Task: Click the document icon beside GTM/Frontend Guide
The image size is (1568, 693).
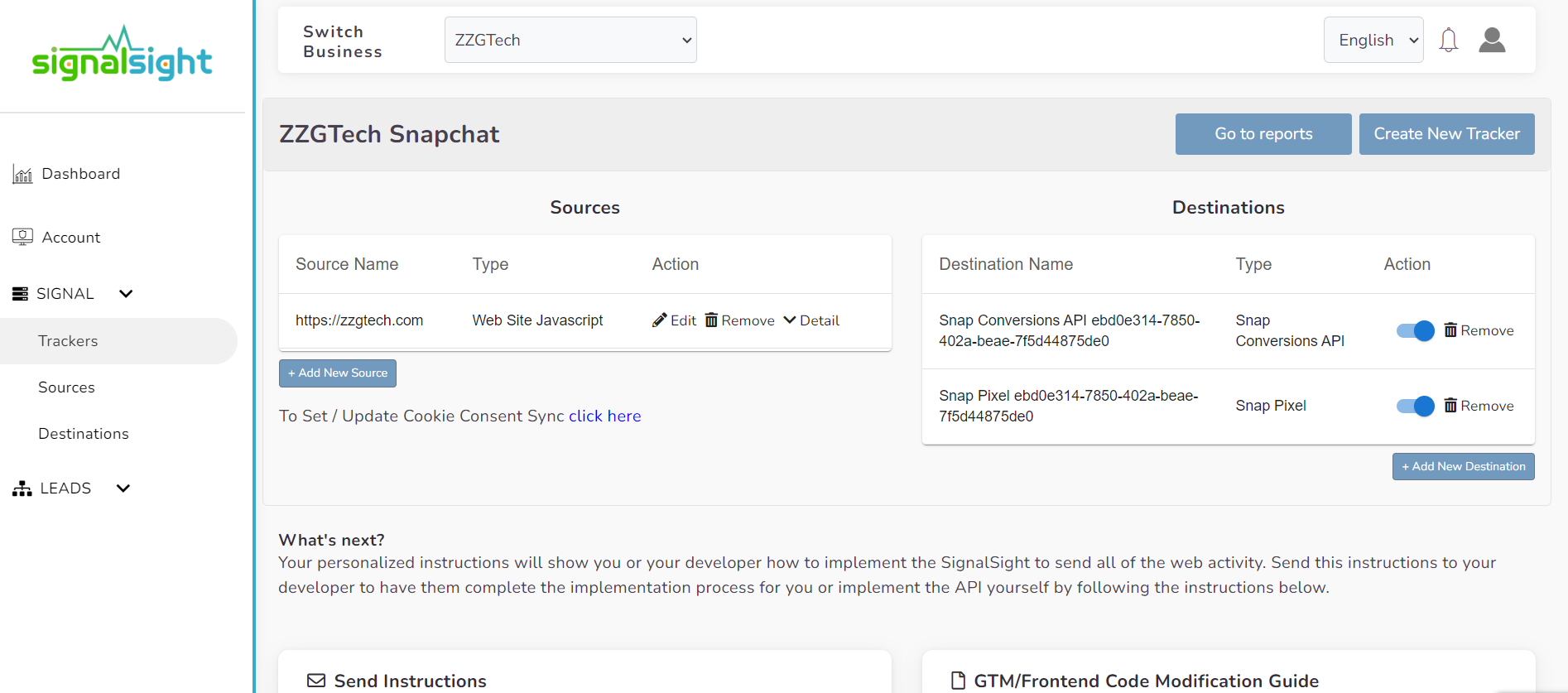Action: (x=958, y=681)
